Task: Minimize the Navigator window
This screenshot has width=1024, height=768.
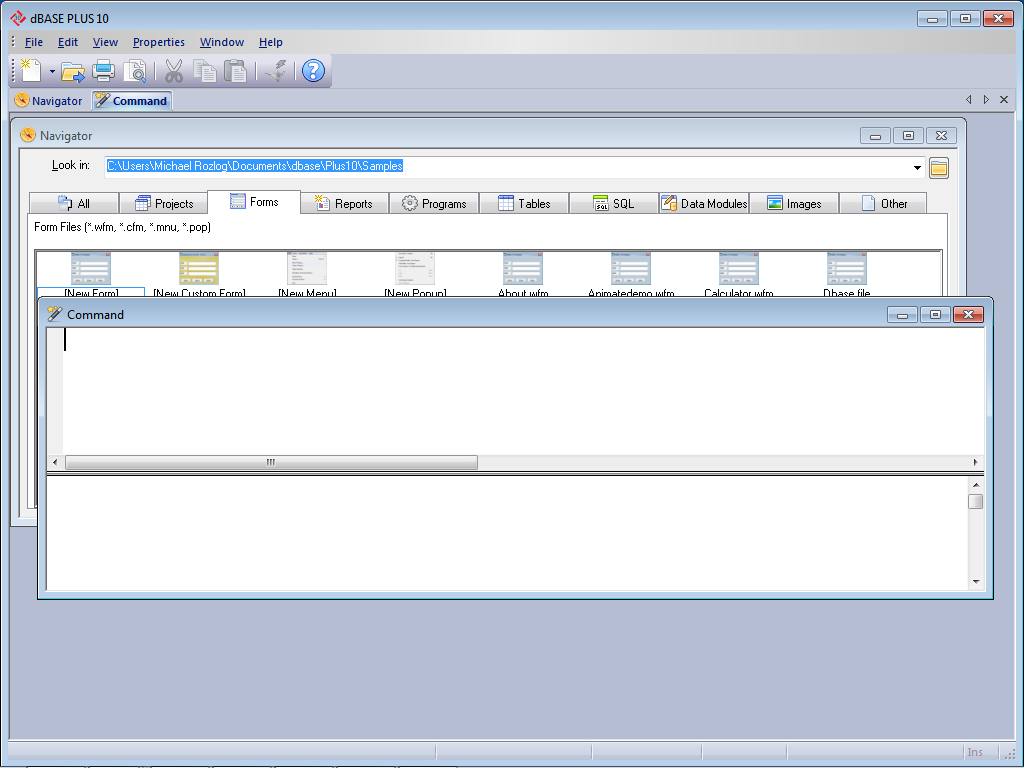Action: 876,136
